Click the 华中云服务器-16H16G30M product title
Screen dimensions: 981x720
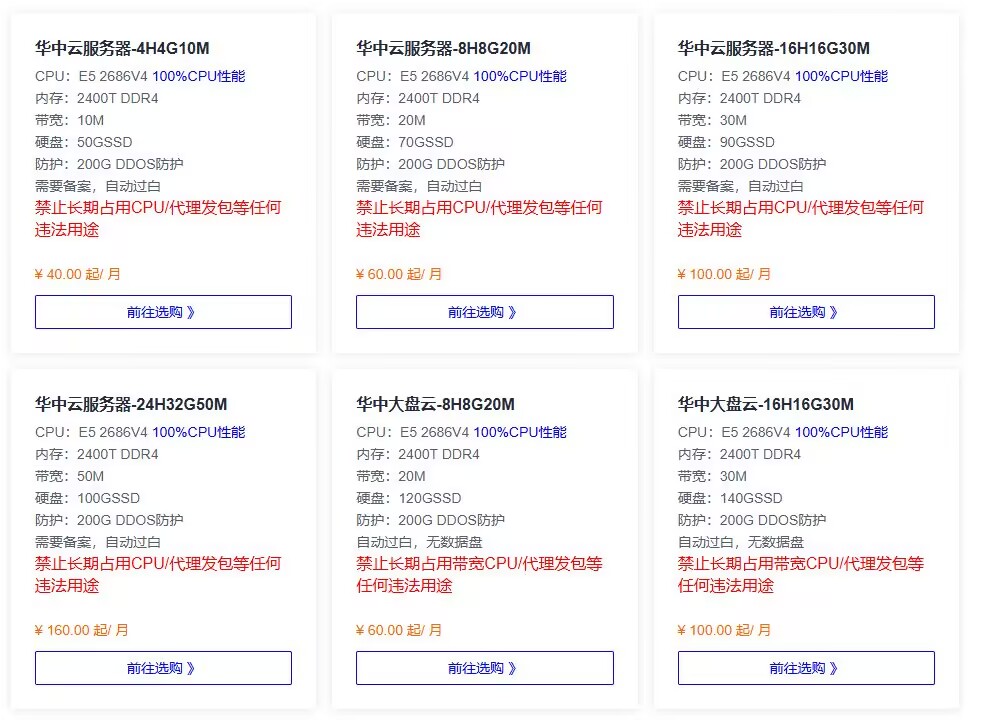(773, 48)
